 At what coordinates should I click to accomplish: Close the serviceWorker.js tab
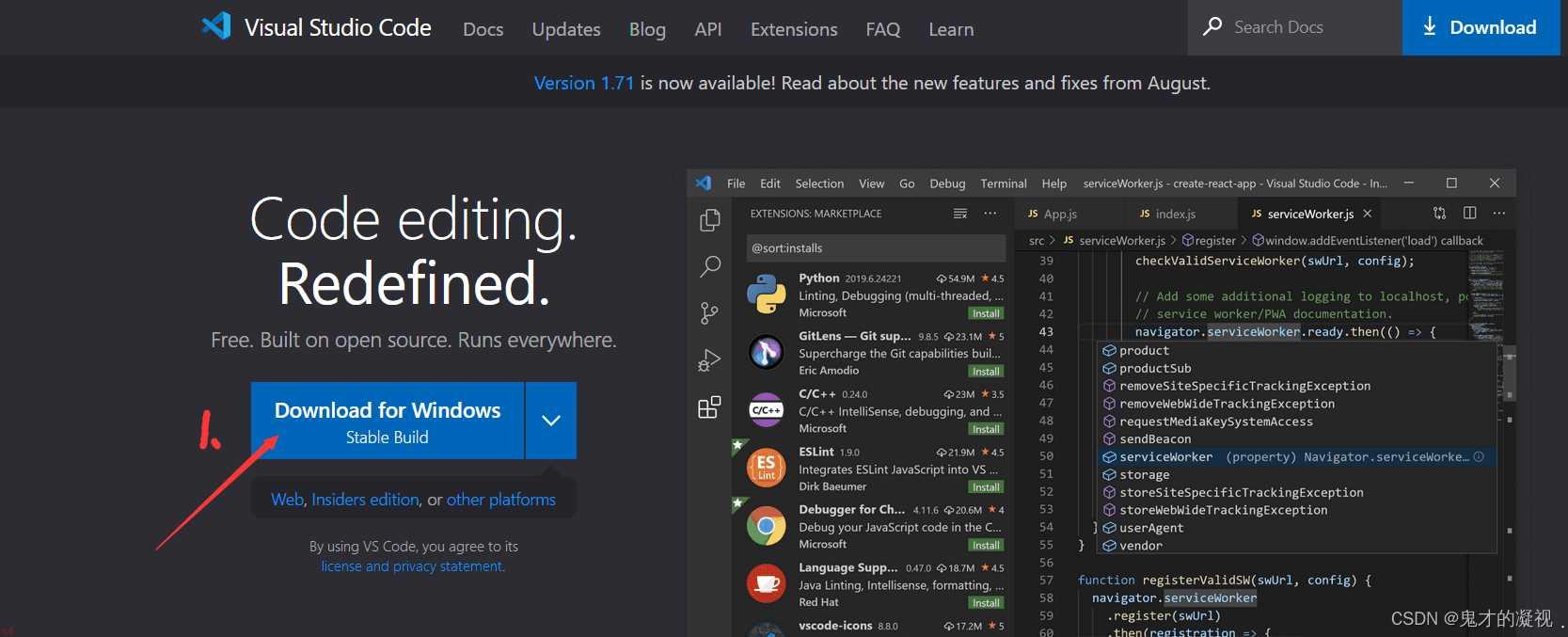(x=1368, y=214)
